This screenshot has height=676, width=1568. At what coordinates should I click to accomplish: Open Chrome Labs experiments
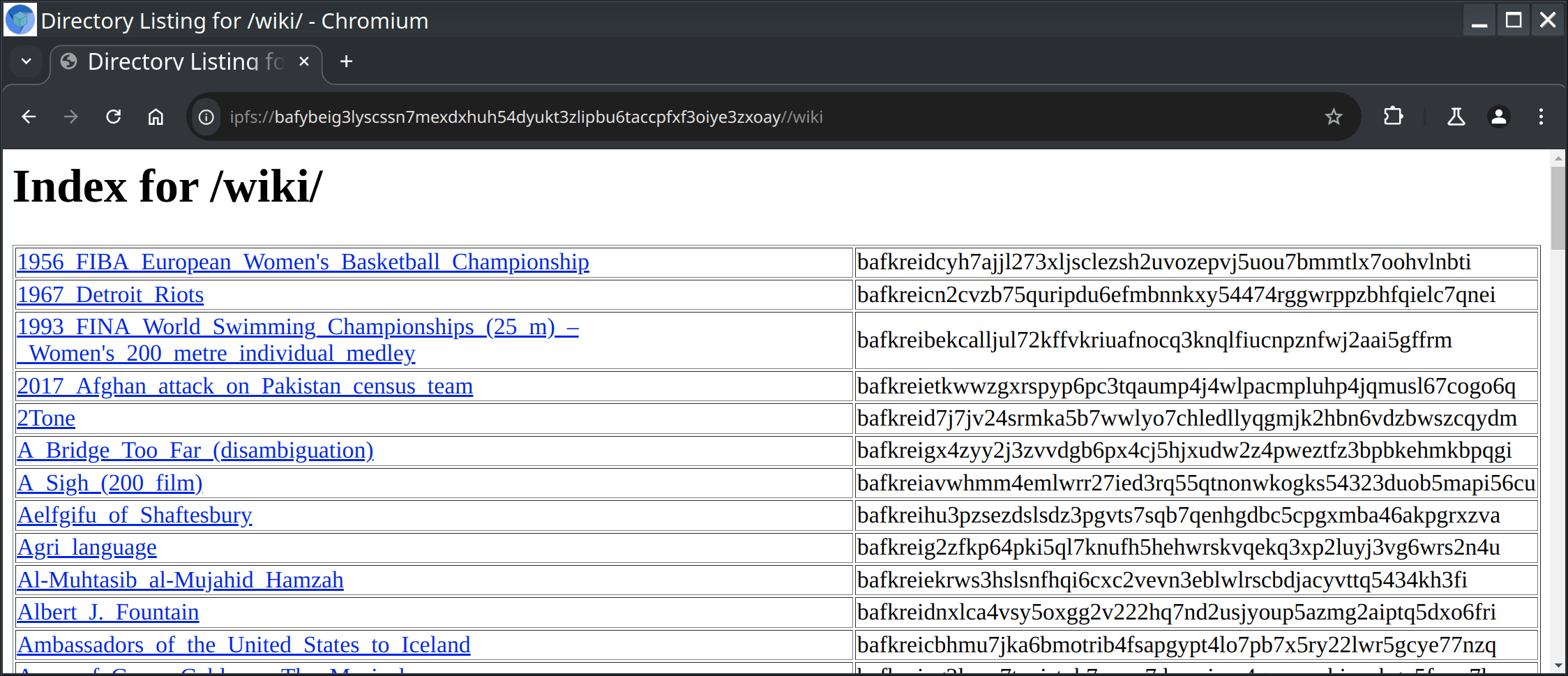(x=1456, y=117)
